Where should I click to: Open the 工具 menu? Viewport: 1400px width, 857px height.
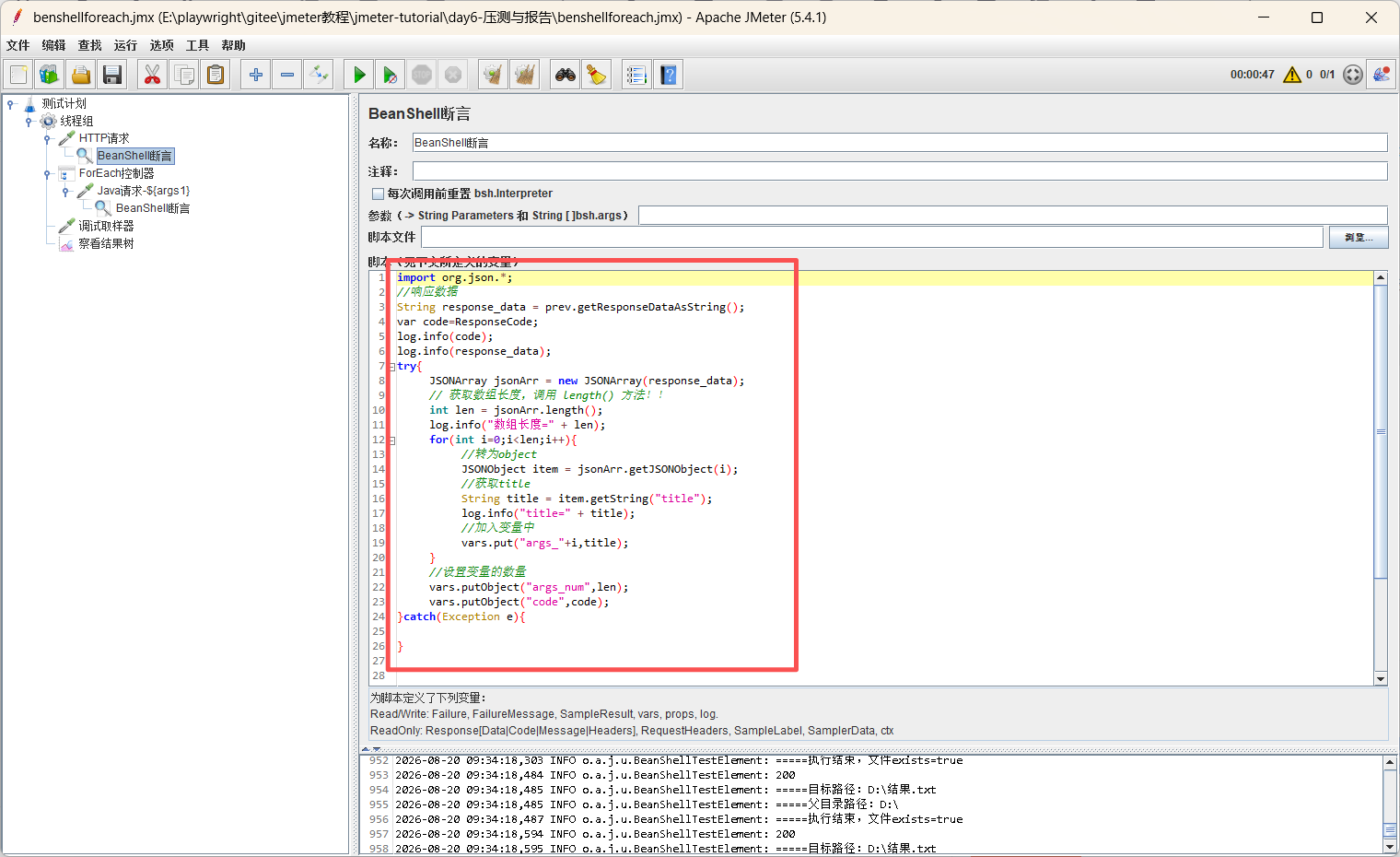[197, 45]
